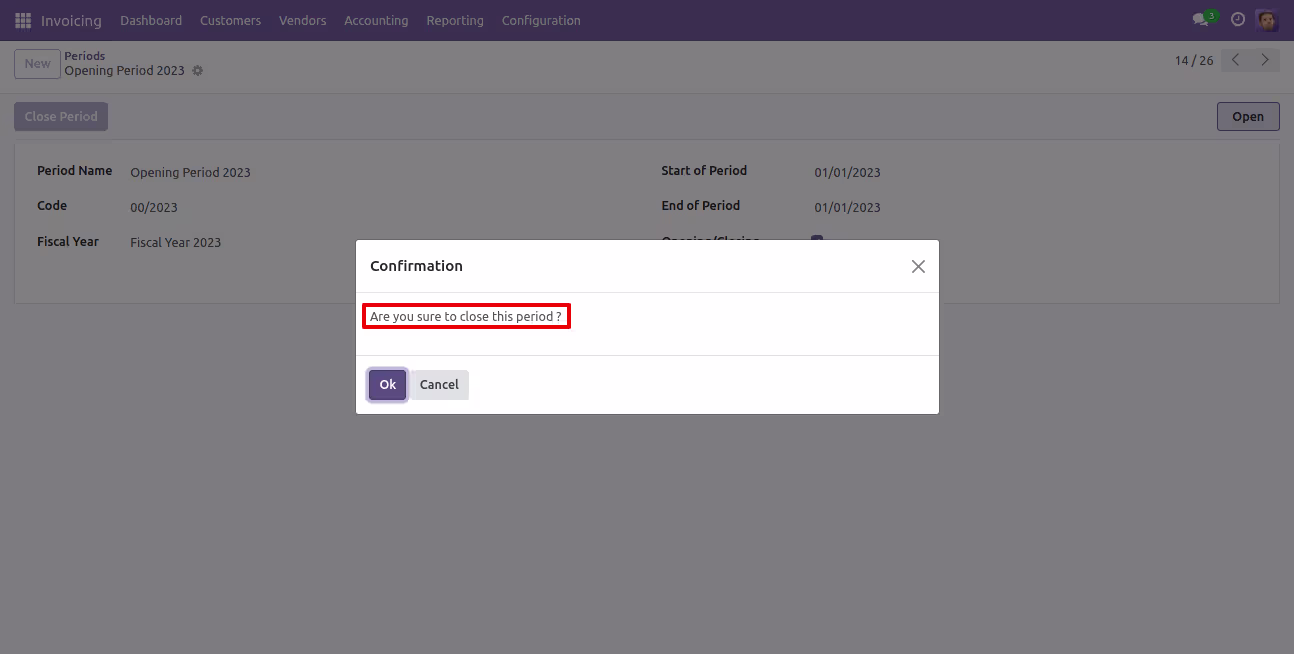Click the gear icon beside Opening Period 2023
The width and height of the screenshot is (1294, 654).
[197, 71]
